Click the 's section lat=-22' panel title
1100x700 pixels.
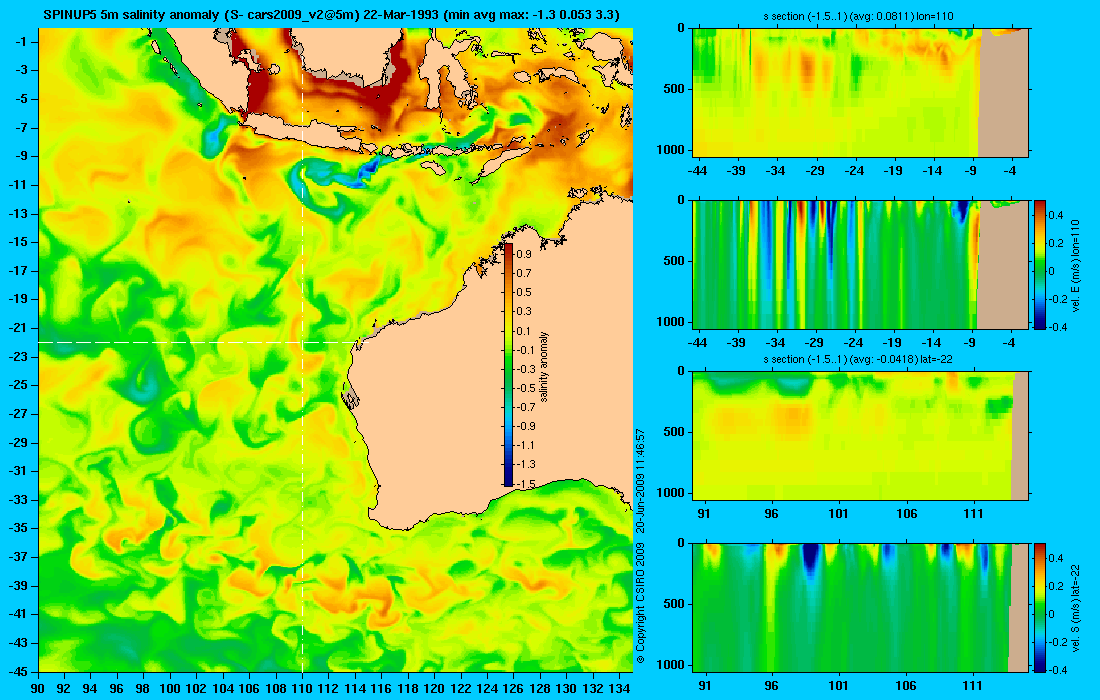point(858,359)
